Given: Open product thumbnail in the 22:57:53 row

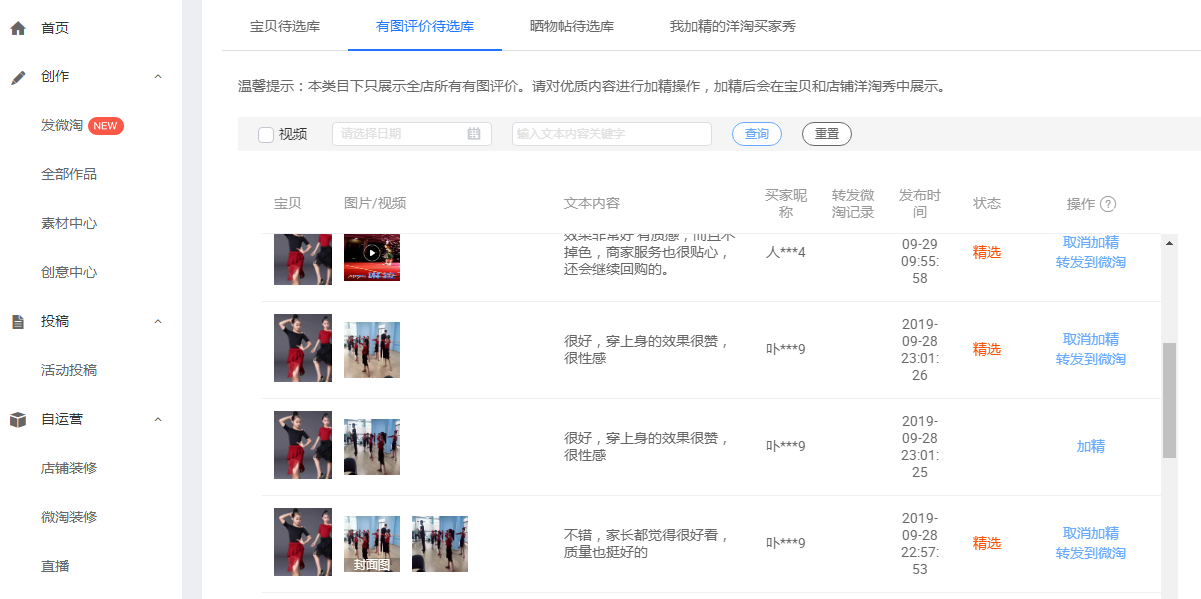Looking at the screenshot, I should (x=303, y=542).
